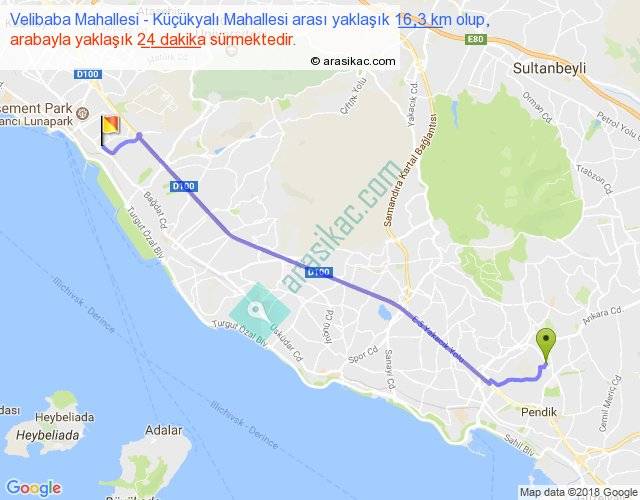Click the large green forest park area
Viewport: 640px width, 500px height.
(500, 171)
